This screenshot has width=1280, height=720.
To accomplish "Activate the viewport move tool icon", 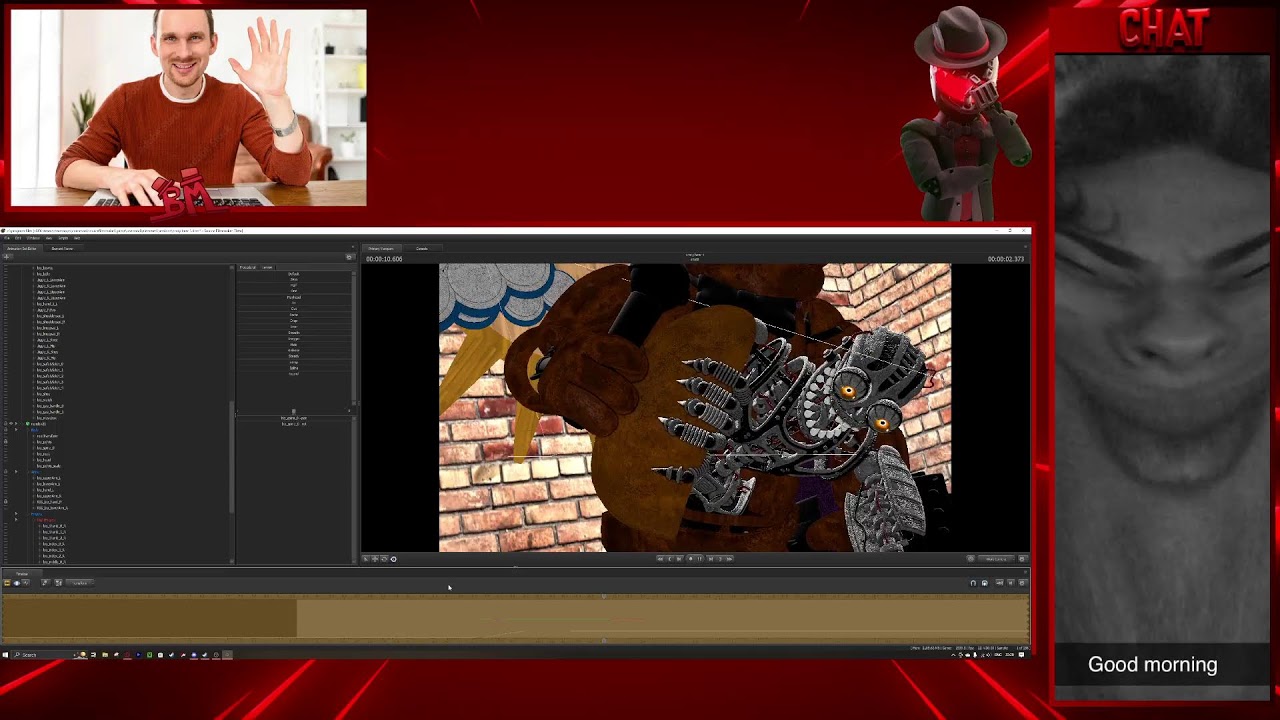I will tap(375, 559).
